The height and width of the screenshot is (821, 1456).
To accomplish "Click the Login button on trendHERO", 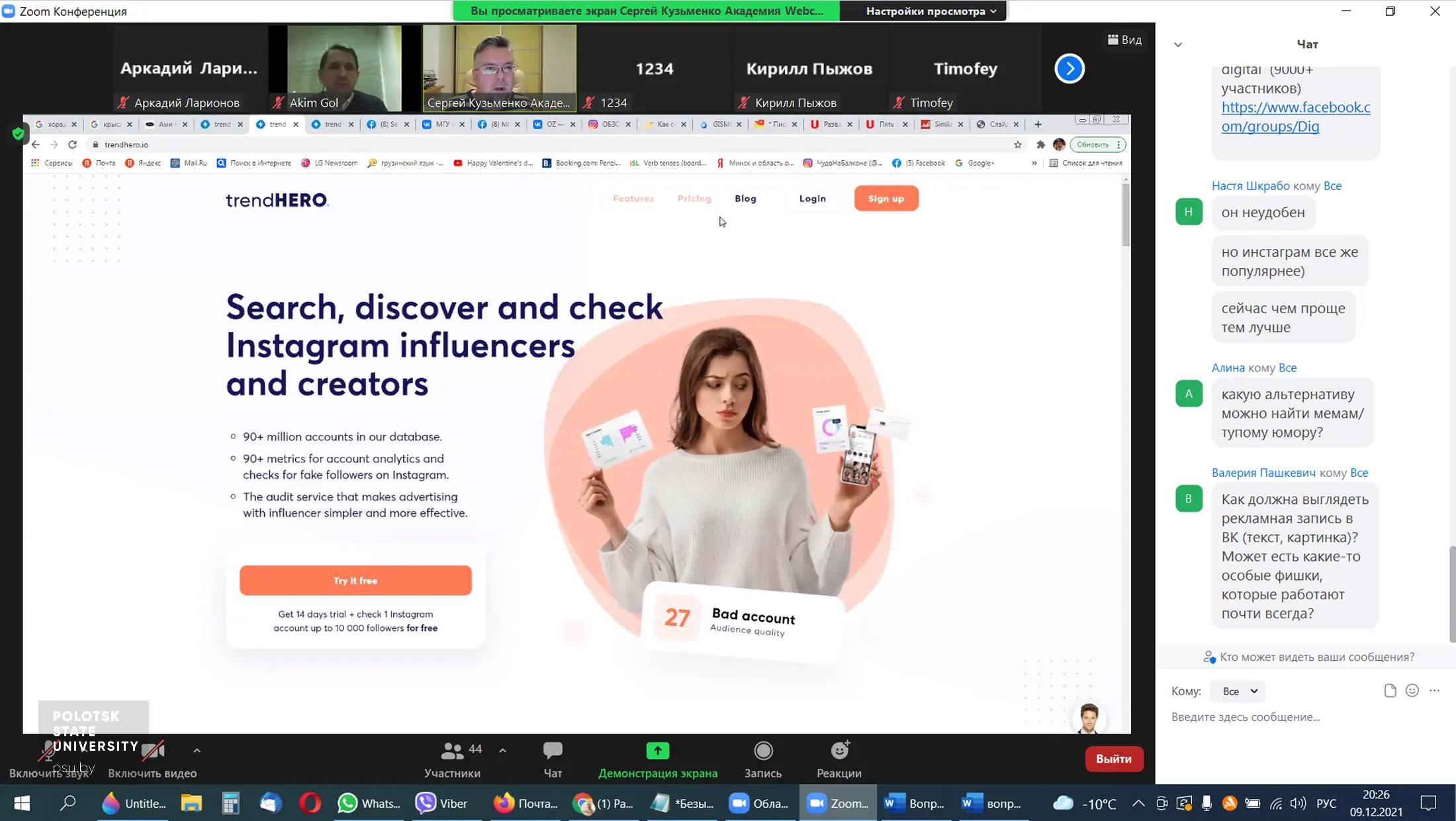I will click(813, 199).
